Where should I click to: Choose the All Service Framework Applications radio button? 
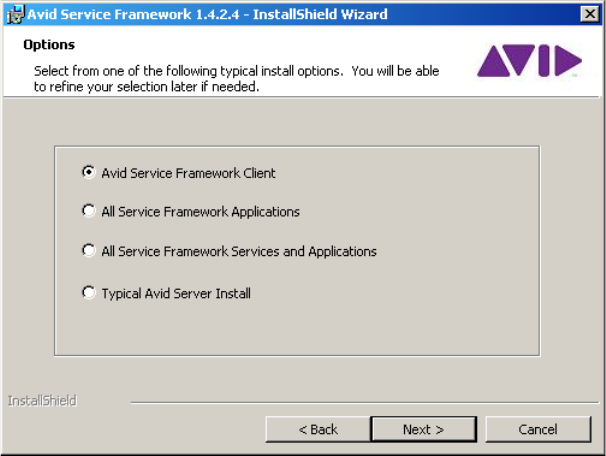tap(89, 211)
